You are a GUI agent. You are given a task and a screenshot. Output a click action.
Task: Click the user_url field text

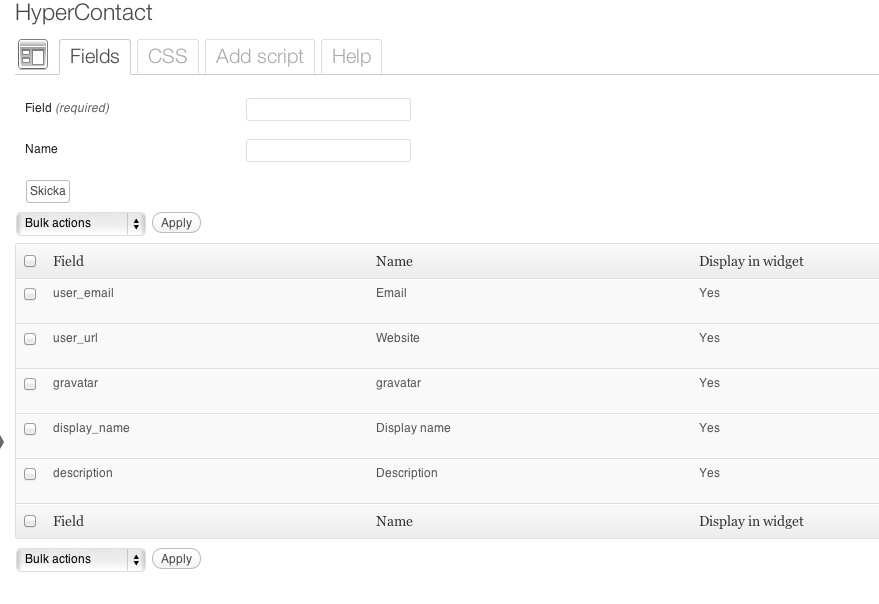click(x=75, y=338)
